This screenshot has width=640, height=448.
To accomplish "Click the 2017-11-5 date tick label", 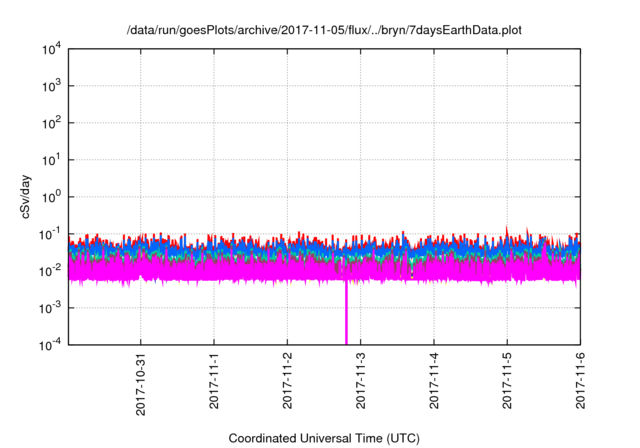I will pyautogui.click(x=507, y=381).
